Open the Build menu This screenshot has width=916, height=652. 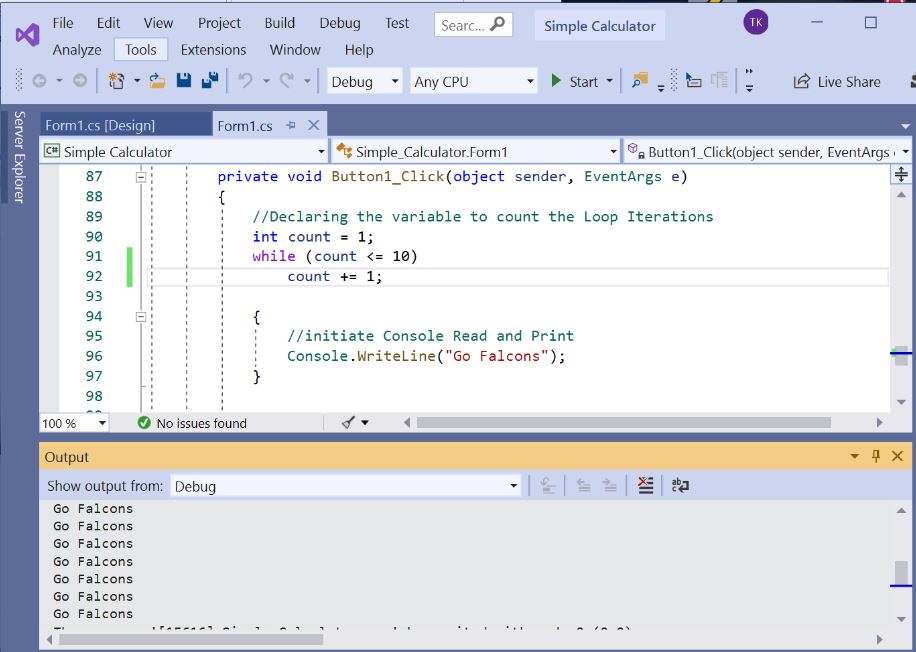tap(279, 23)
